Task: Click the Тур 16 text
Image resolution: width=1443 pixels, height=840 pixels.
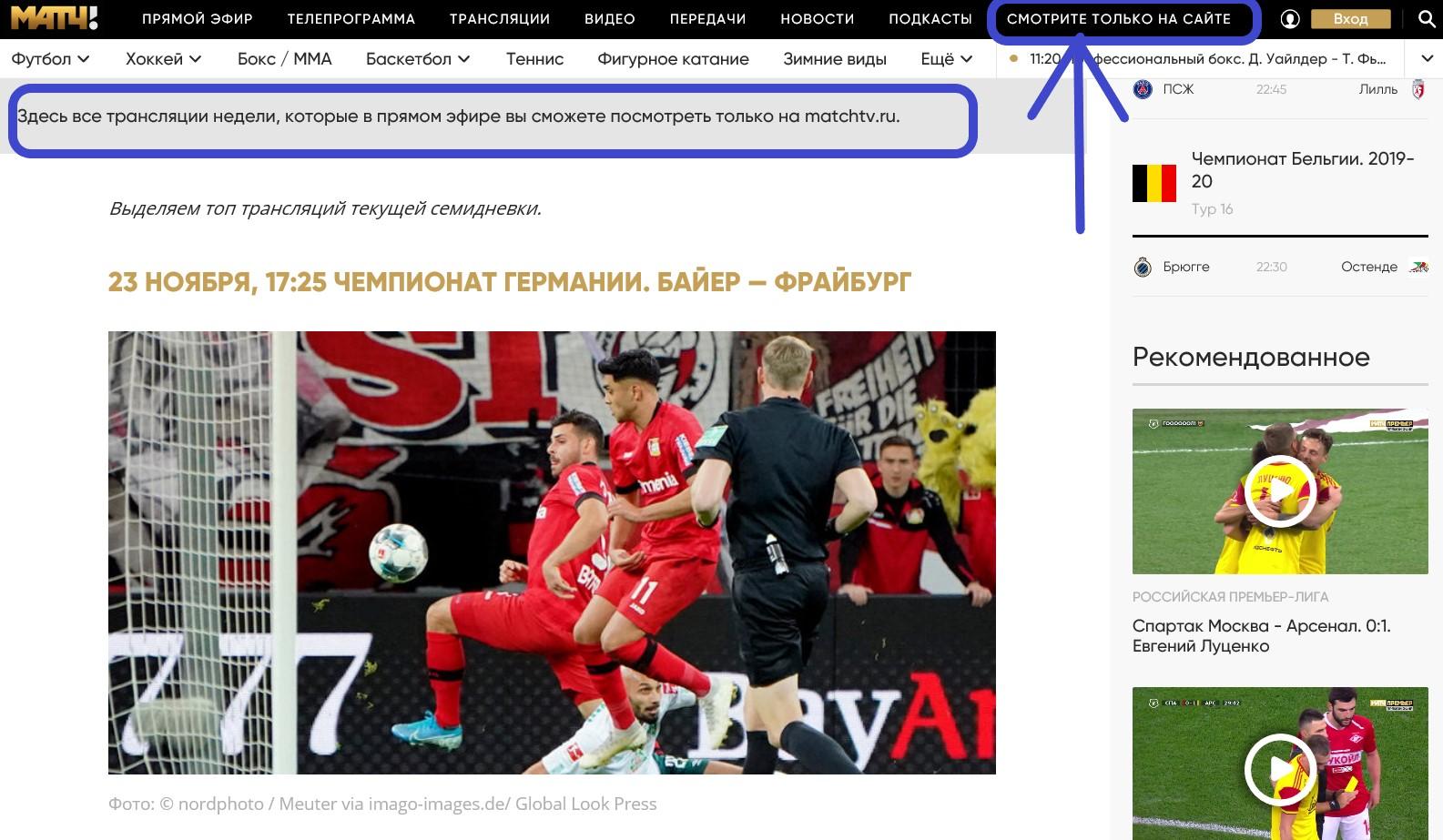Action: (x=1212, y=209)
